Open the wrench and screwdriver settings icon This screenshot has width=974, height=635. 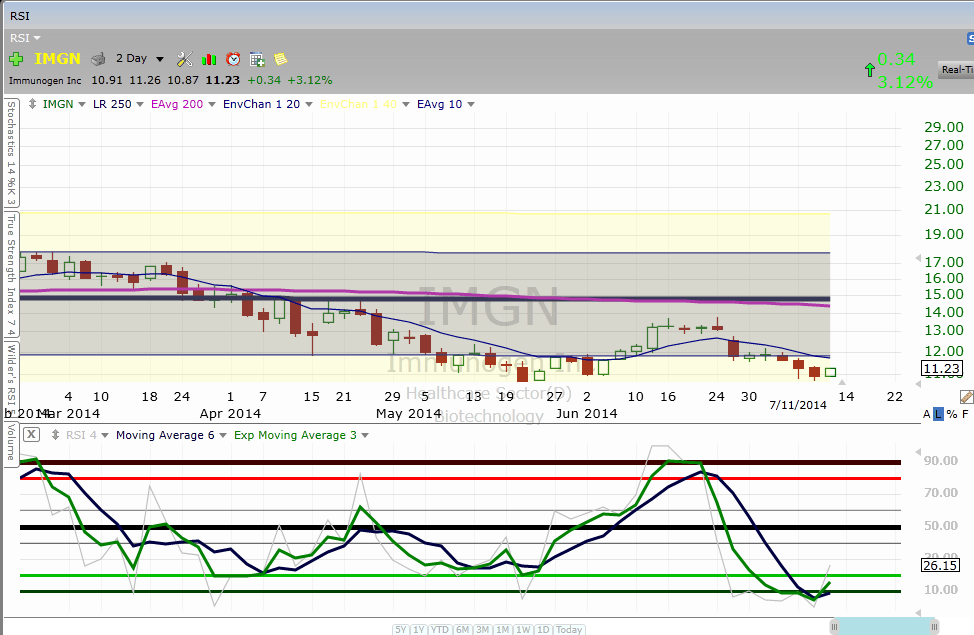click(184, 59)
